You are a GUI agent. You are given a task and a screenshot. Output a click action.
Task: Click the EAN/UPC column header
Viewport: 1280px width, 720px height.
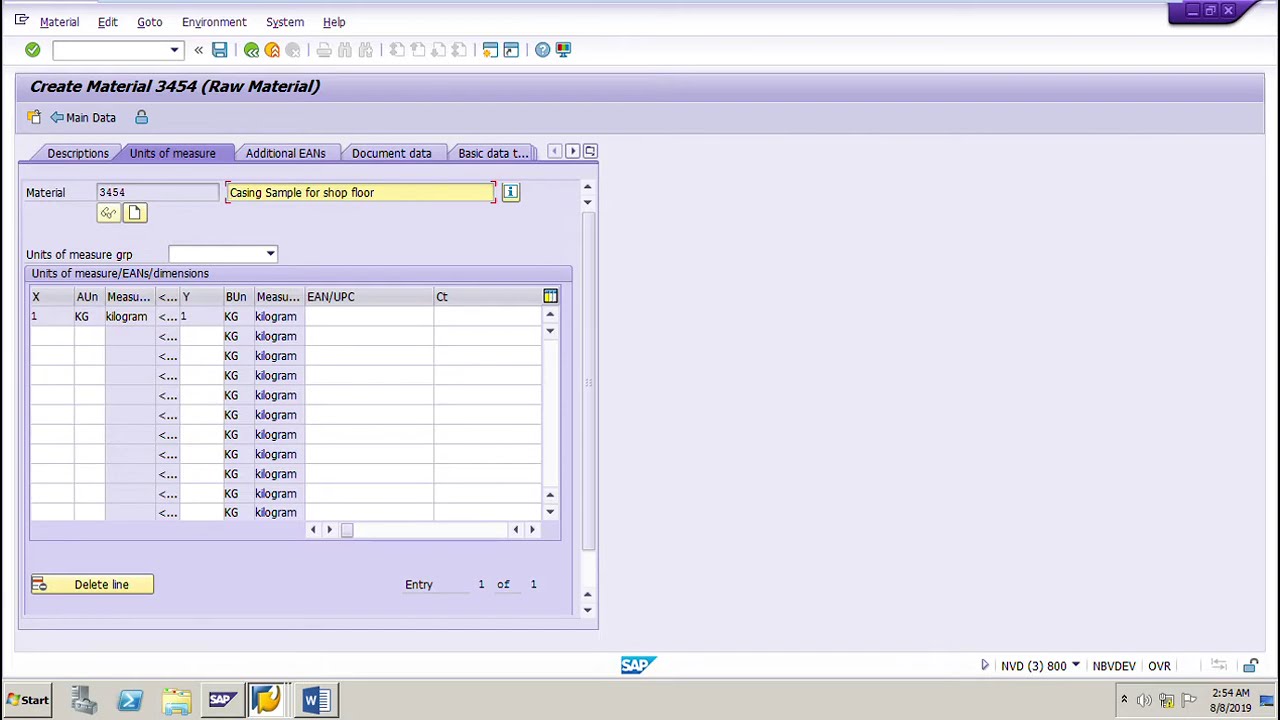coord(369,297)
